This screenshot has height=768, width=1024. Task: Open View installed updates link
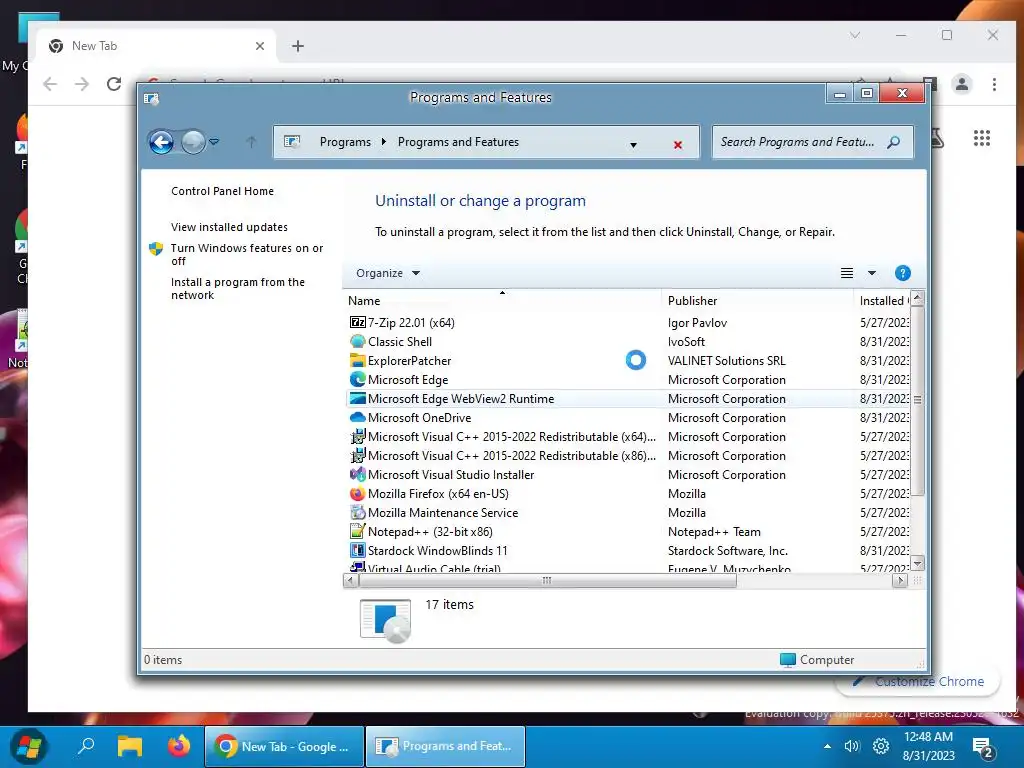click(x=229, y=227)
